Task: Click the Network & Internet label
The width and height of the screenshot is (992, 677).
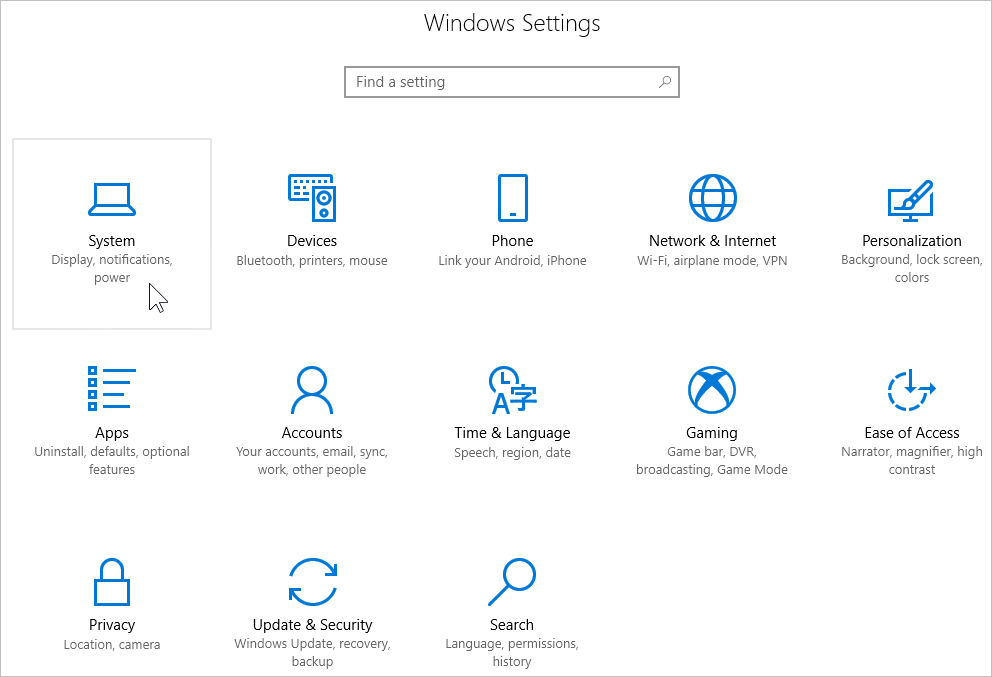Action: pyautogui.click(x=712, y=240)
